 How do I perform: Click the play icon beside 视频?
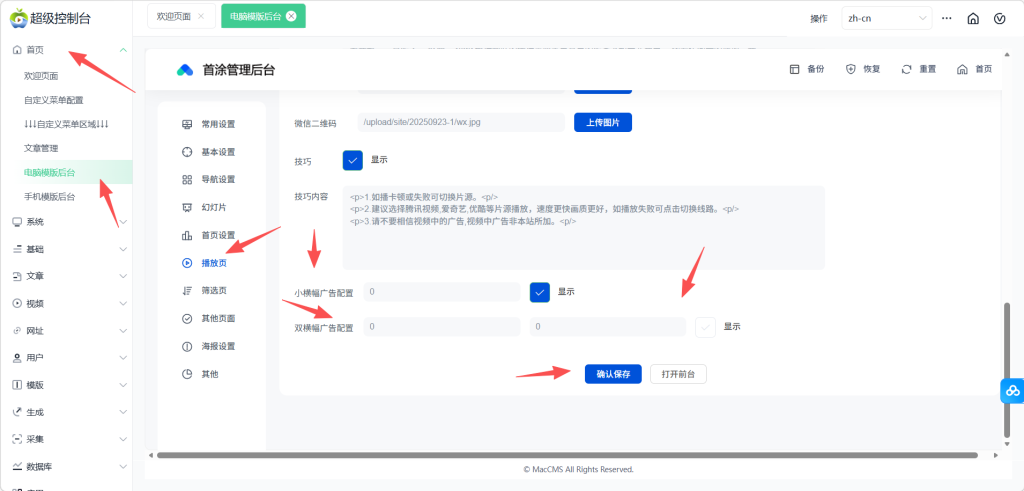pos(18,304)
